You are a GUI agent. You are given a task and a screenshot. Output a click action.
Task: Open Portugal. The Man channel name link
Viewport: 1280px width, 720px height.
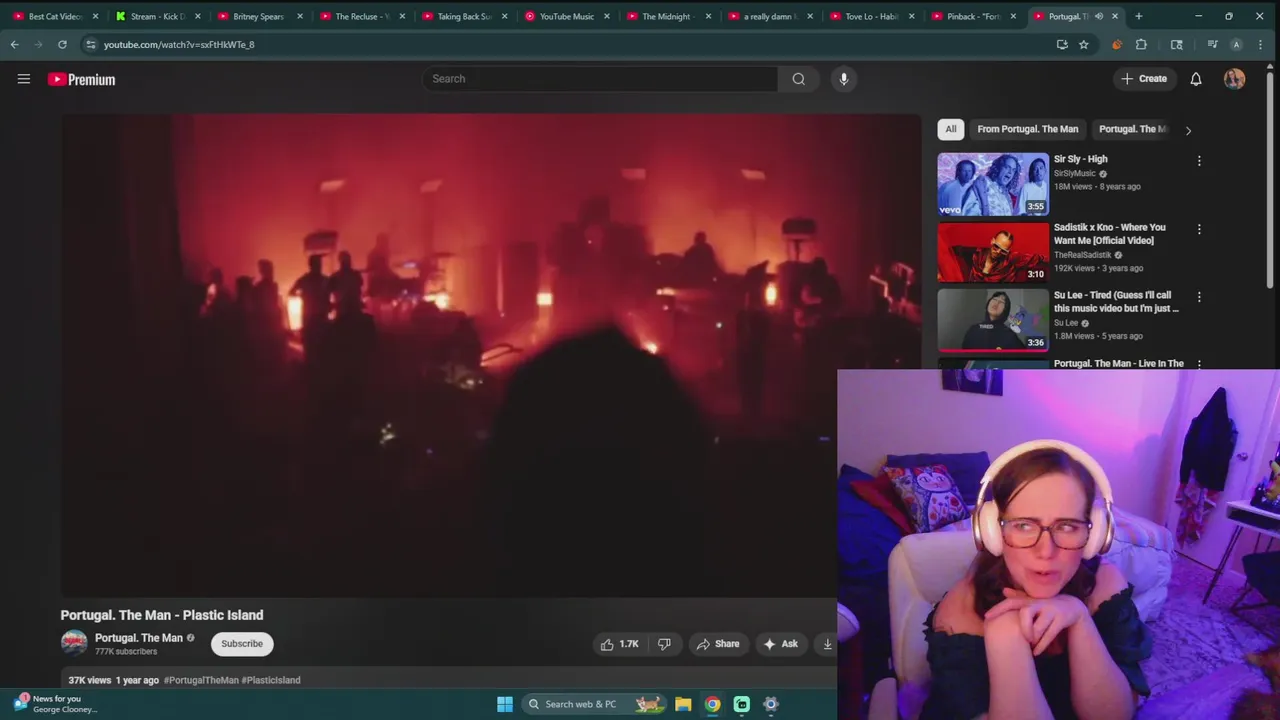pyautogui.click(x=139, y=638)
